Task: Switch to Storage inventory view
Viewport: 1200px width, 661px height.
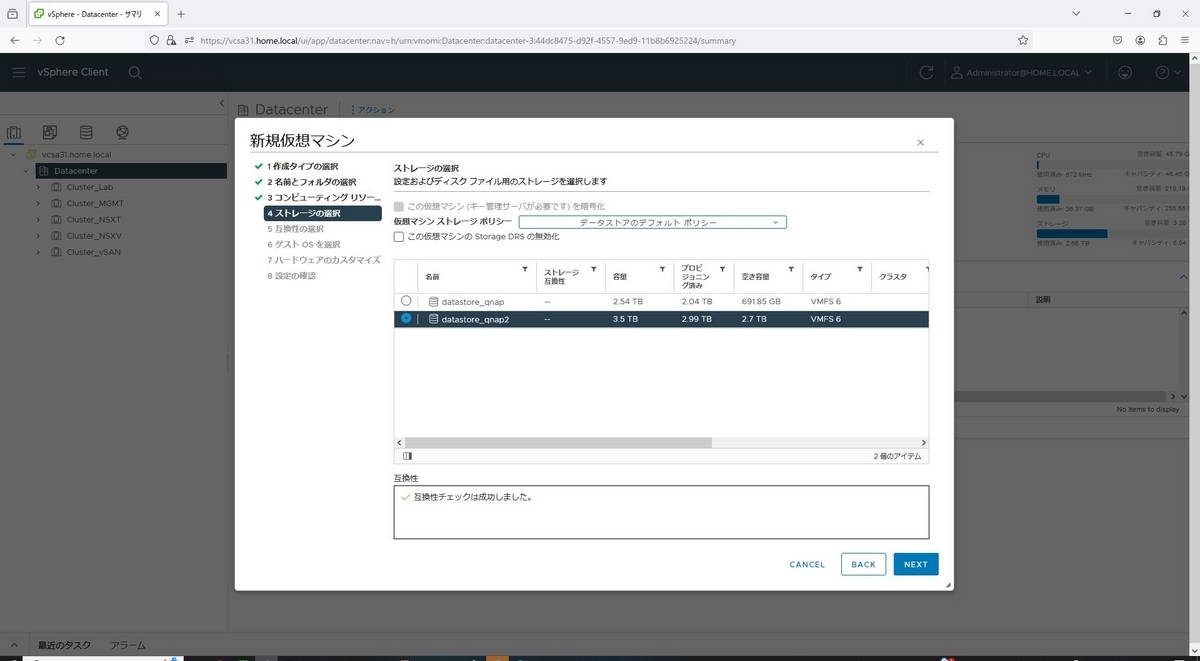Action: coord(86,132)
